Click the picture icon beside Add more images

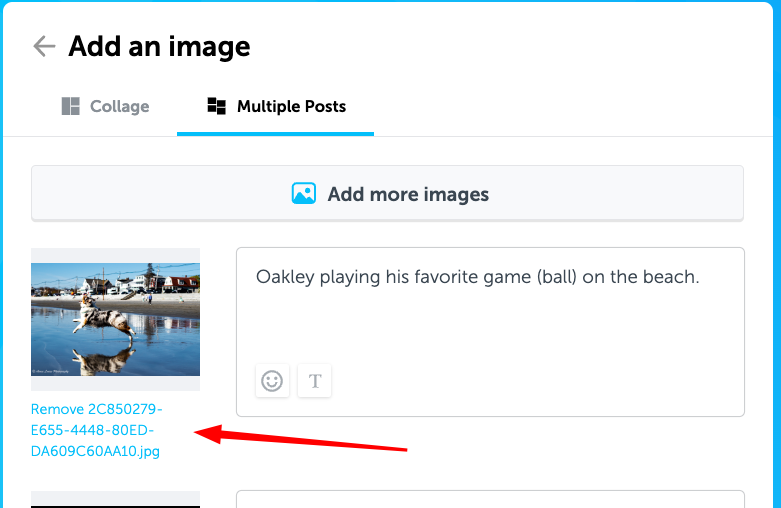(x=303, y=194)
